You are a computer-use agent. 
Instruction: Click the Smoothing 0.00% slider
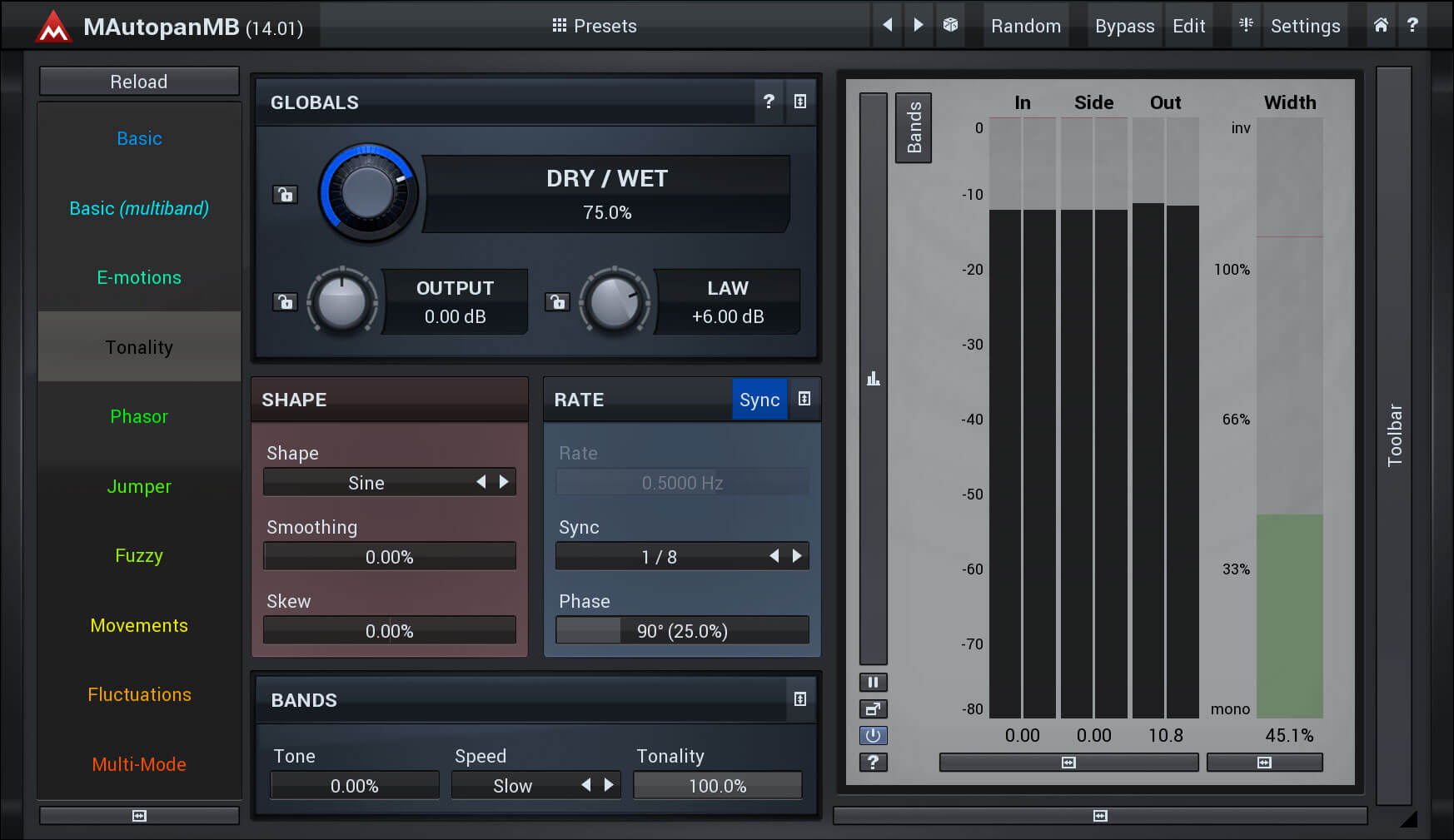[x=390, y=557]
